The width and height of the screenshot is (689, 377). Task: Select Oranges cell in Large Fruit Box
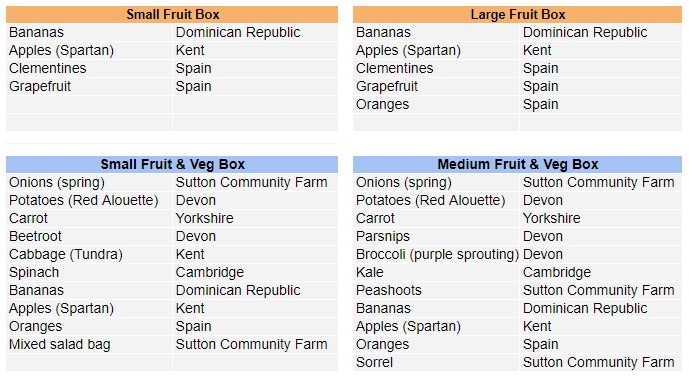click(436, 105)
